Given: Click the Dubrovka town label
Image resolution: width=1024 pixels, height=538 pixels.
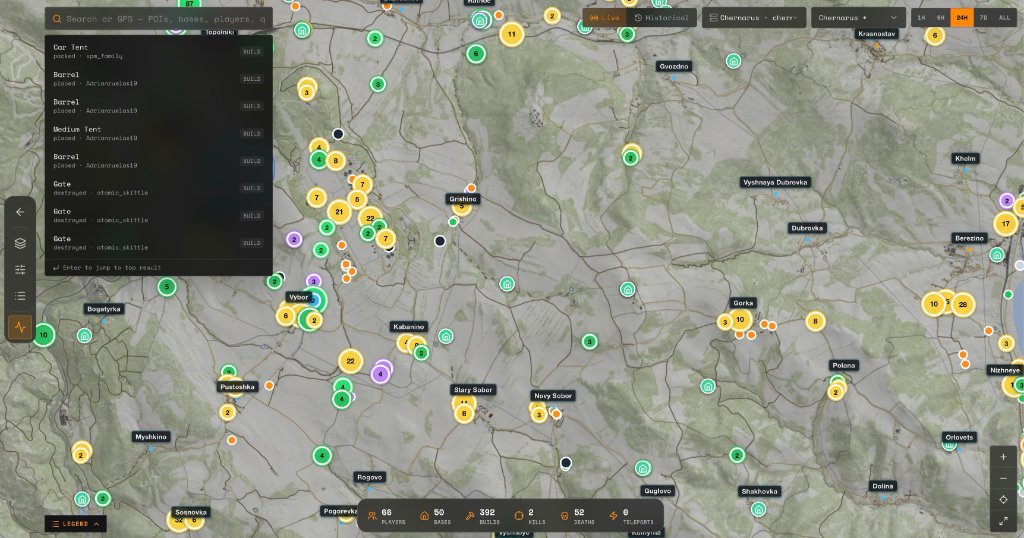Looking at the screenshot, I should point(807,228).
